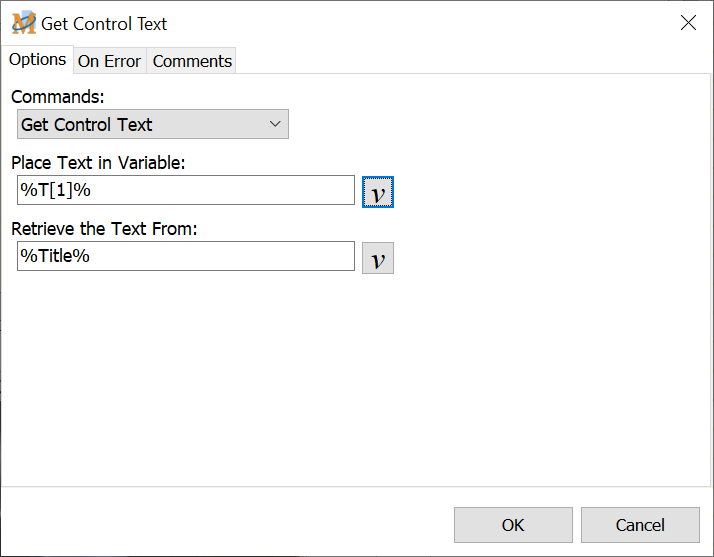Focus the Place Text in Variable field

185,190
